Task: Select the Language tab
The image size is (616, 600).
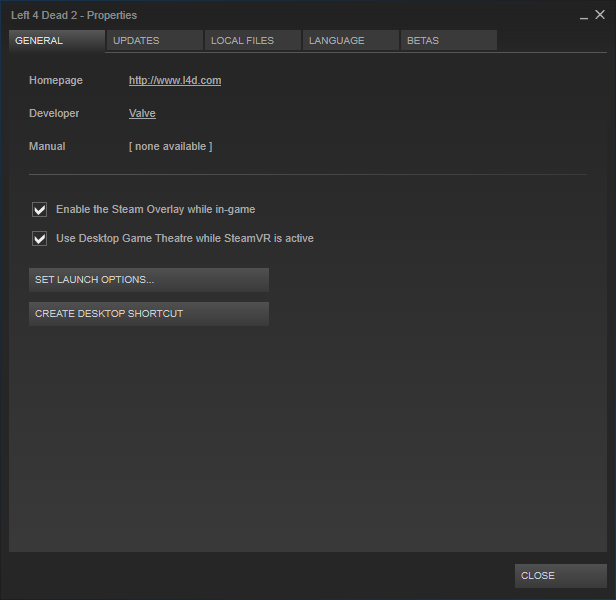Action: pos(351,40)
